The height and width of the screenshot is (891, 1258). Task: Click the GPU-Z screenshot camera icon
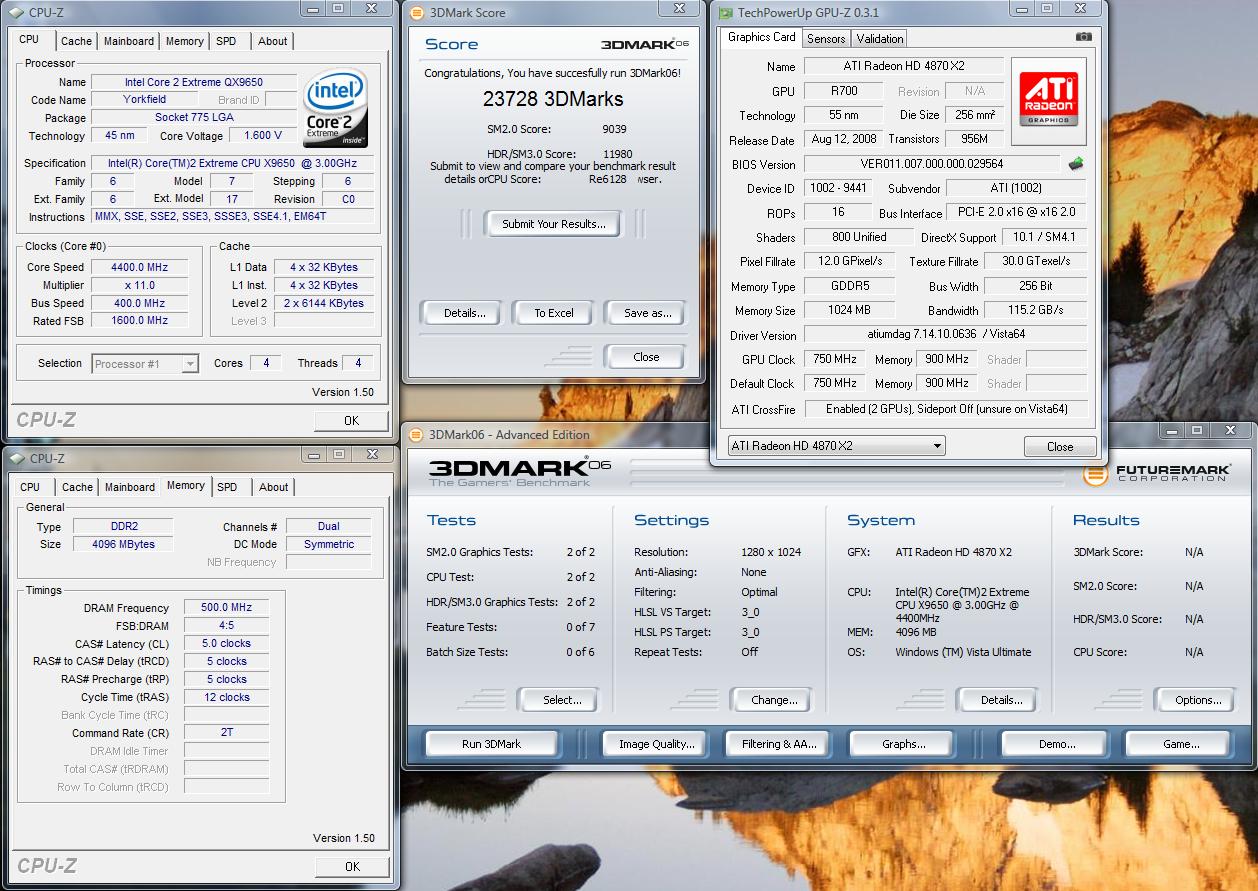click(x=1084, y=37)
